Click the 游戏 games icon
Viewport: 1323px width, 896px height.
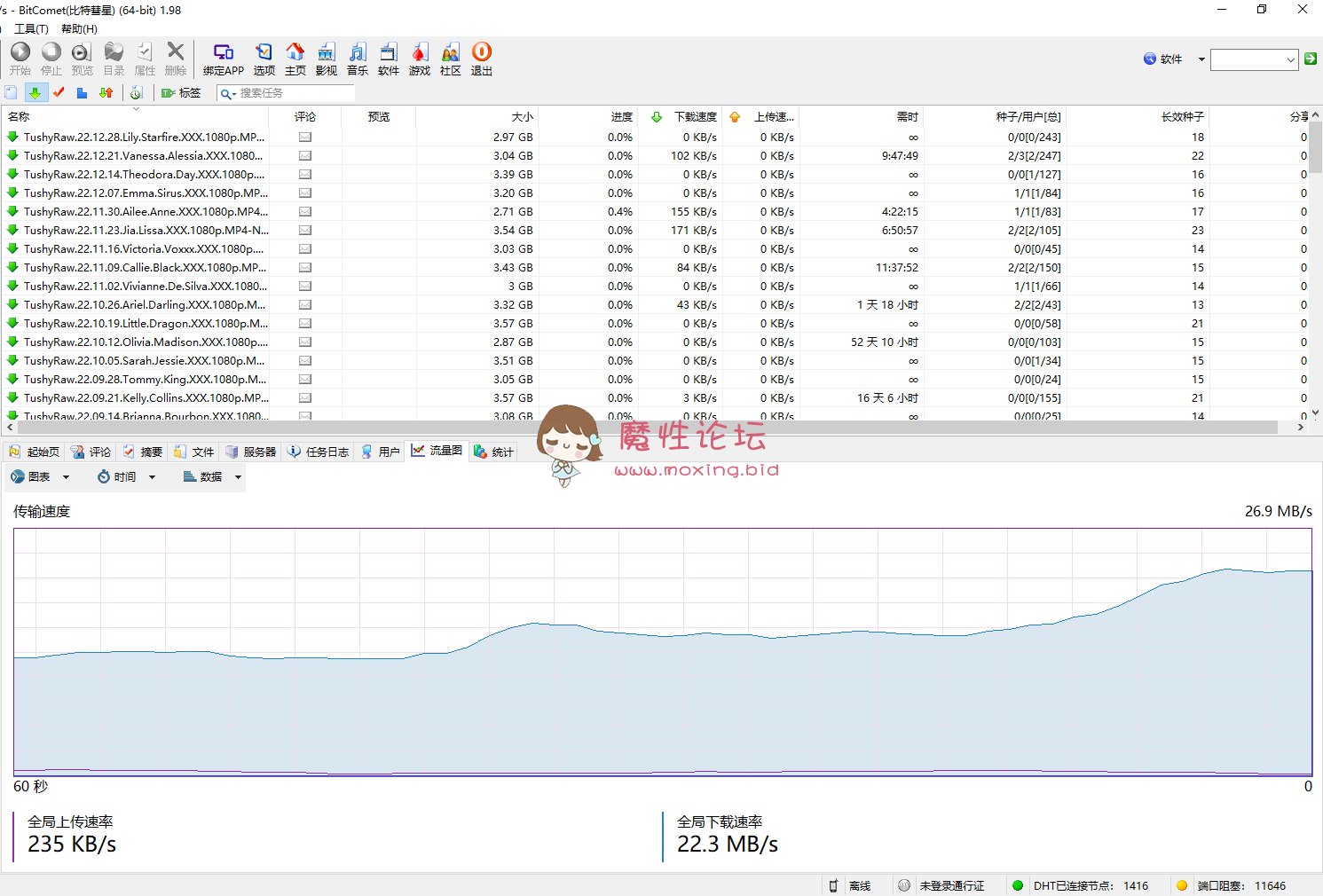(420, 59)
